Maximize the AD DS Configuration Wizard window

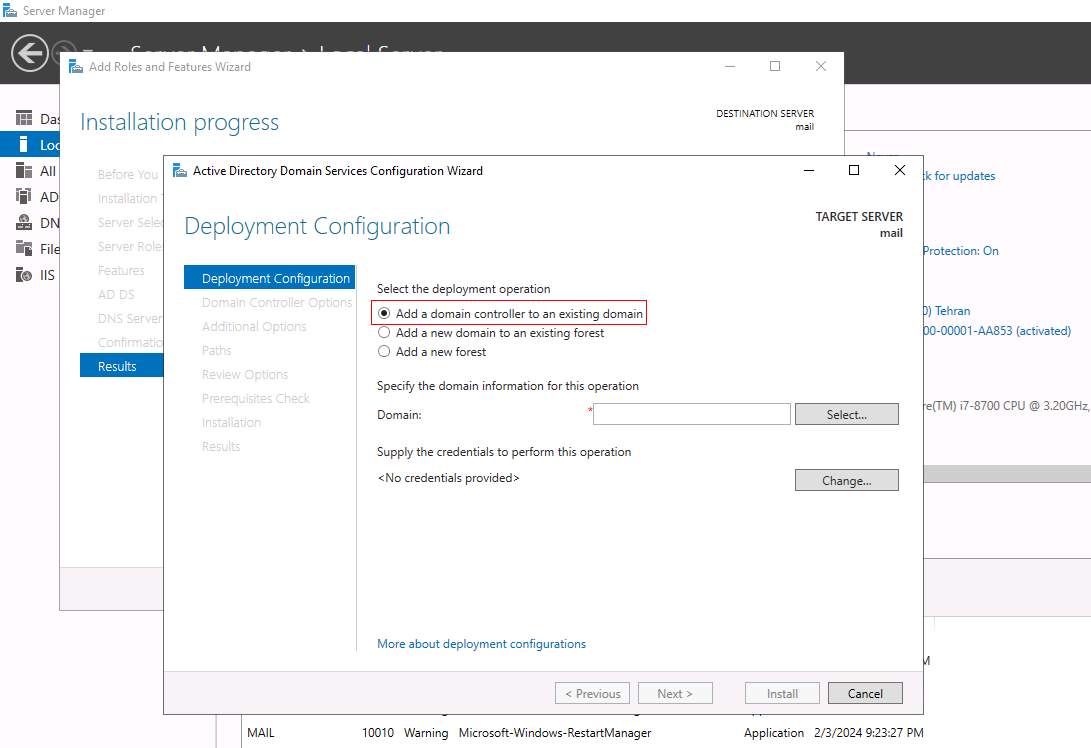pos(854,170)
